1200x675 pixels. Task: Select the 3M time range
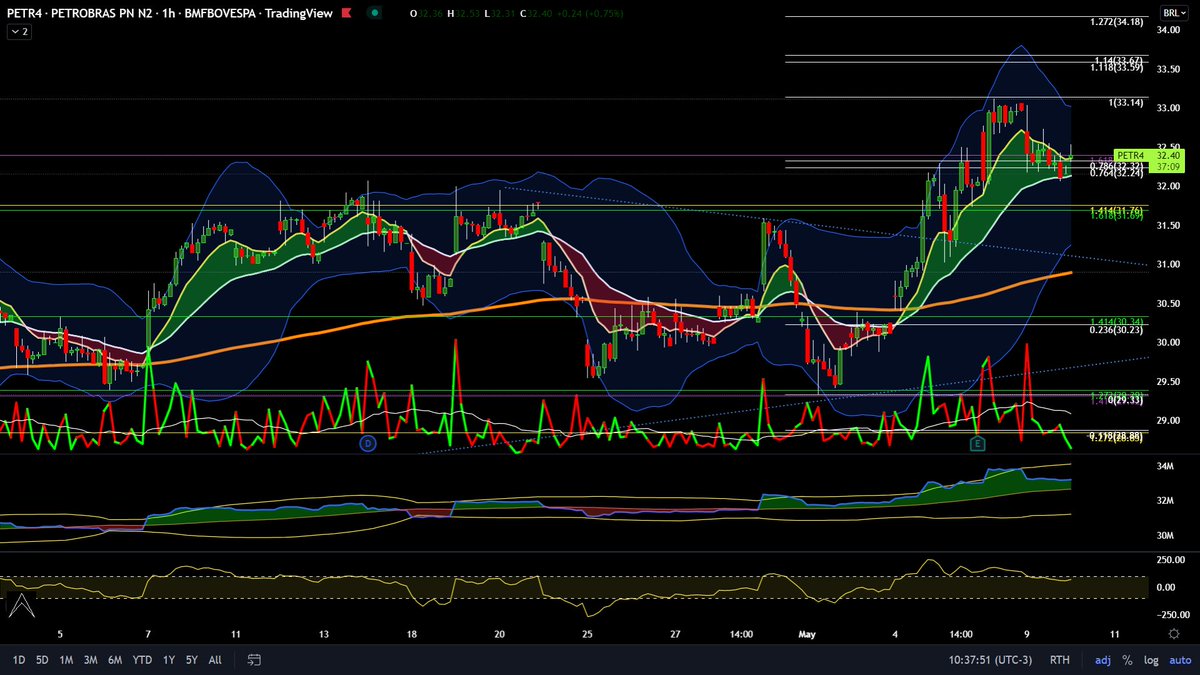pos(91,660)
